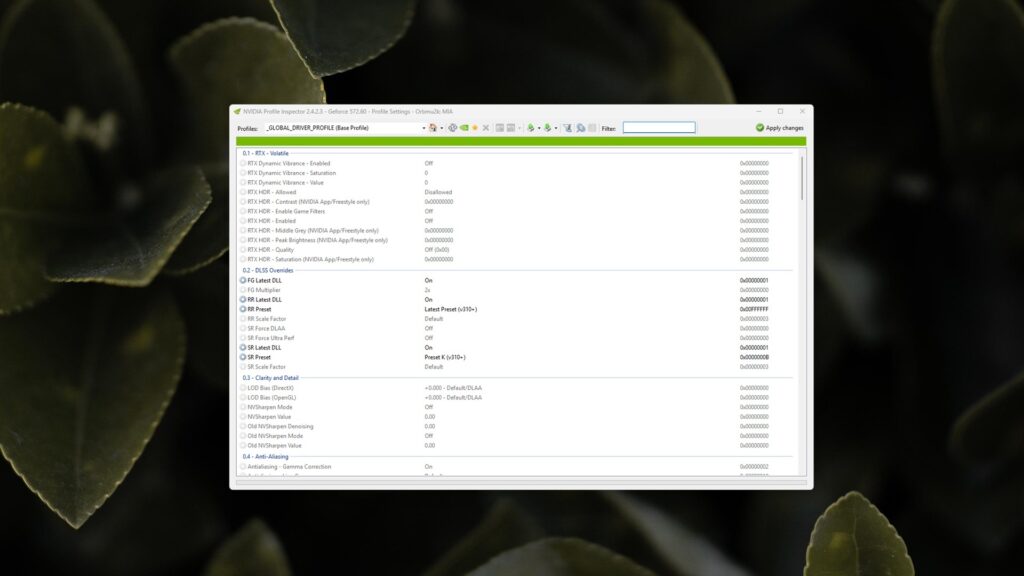Collapse the 0.1 - RTX - Volatile group
Image resolution: width=1024 pixels, height=576 pixels.
(265, 153)
